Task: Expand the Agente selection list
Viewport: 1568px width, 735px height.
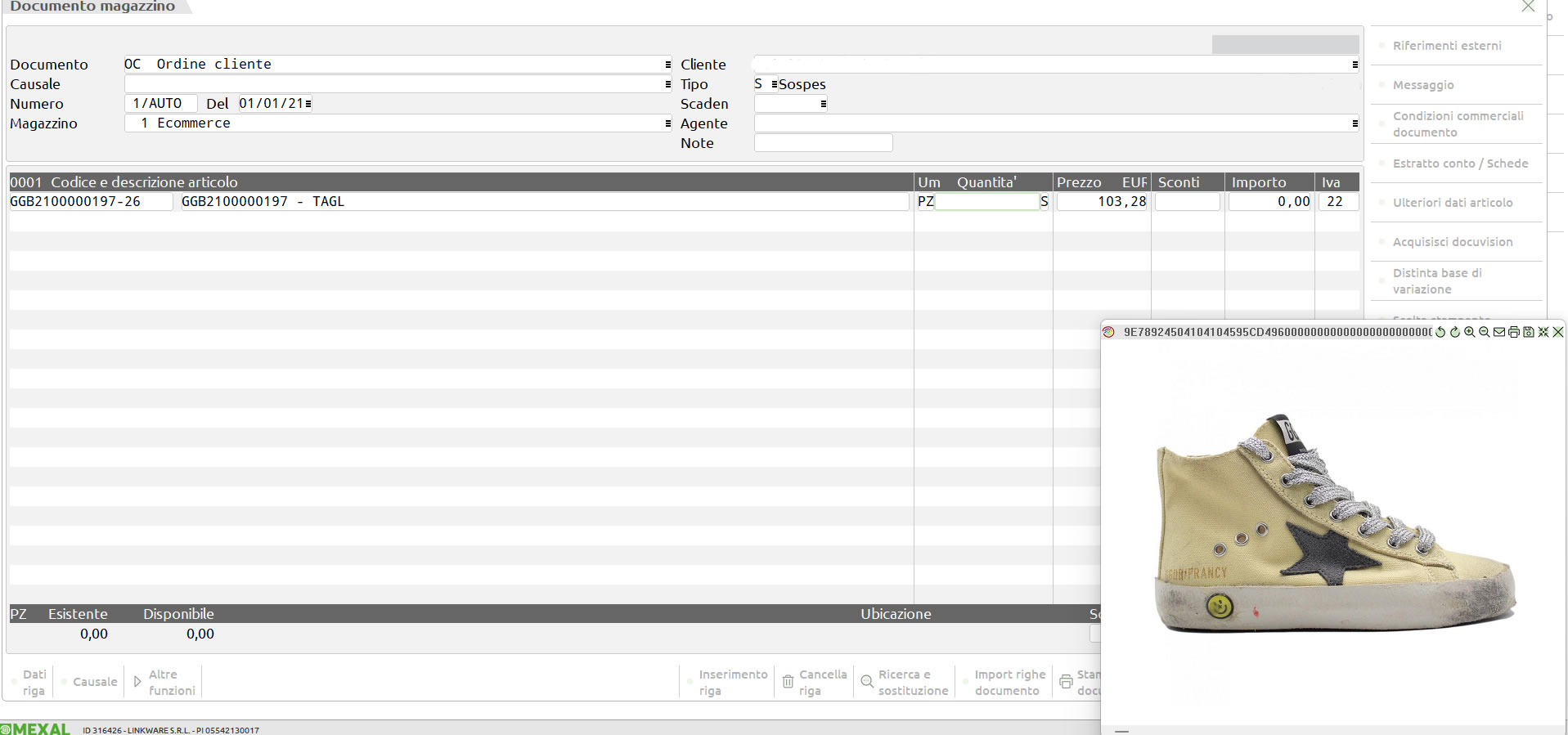Action: click(x=1355, y=123)
